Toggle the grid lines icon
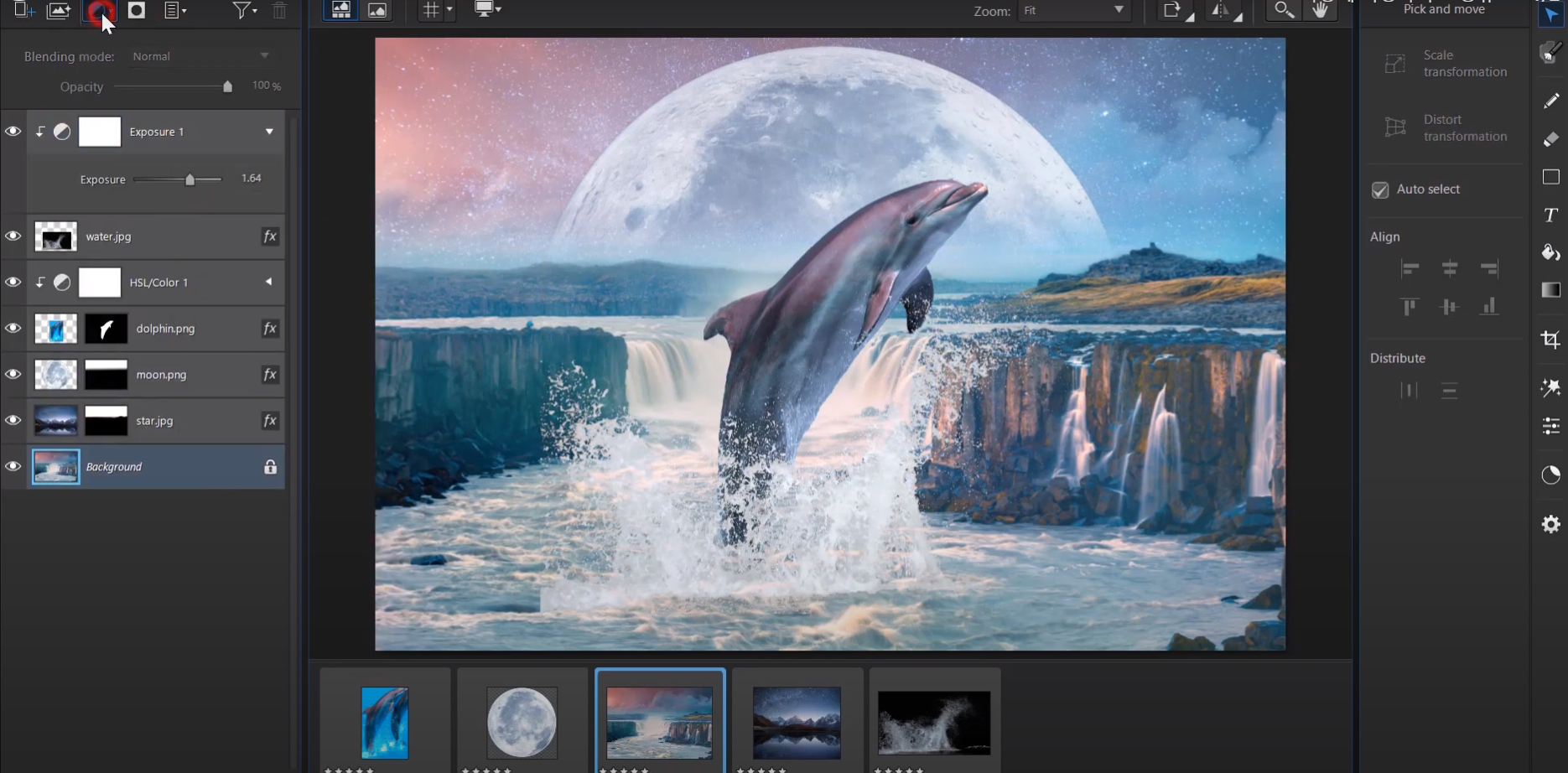Viewport: 1568px width, 773px height. point(430,10)
